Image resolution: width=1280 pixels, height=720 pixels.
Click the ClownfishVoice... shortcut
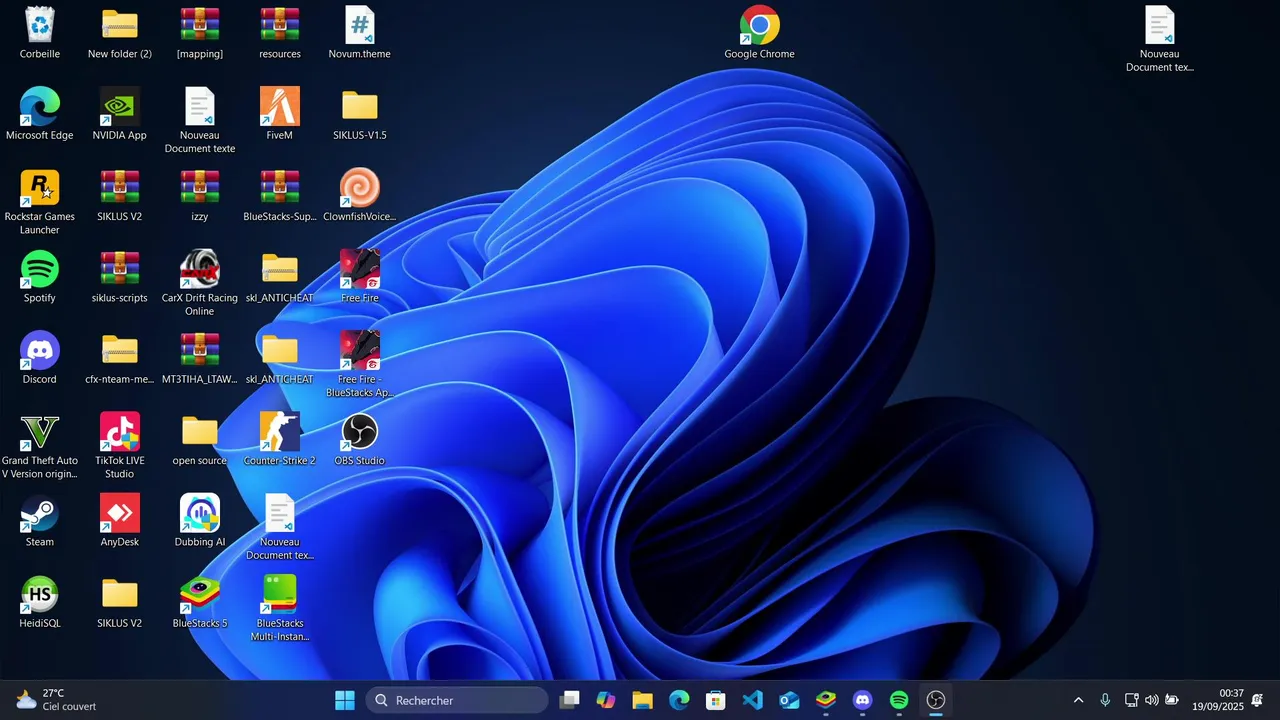(x=360, y=187)
